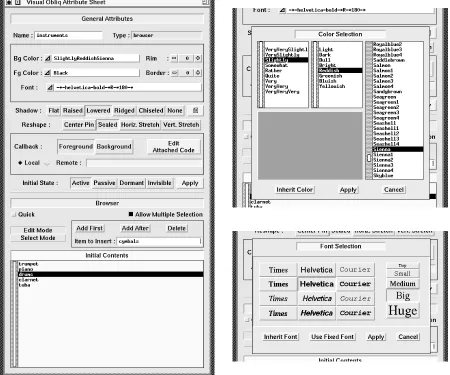Open the Fg Color picker icon
Screen dimensions: 450x375
click(x=48, y=73)
